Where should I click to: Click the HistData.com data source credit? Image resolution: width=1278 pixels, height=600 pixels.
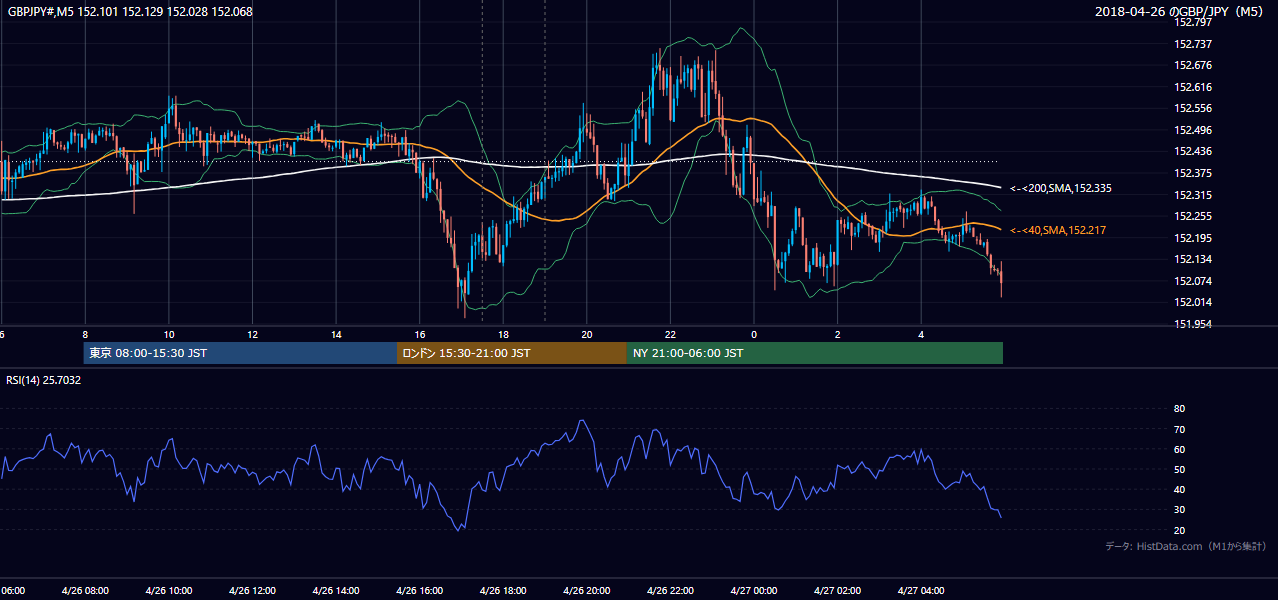click(x=1186, y=546)
